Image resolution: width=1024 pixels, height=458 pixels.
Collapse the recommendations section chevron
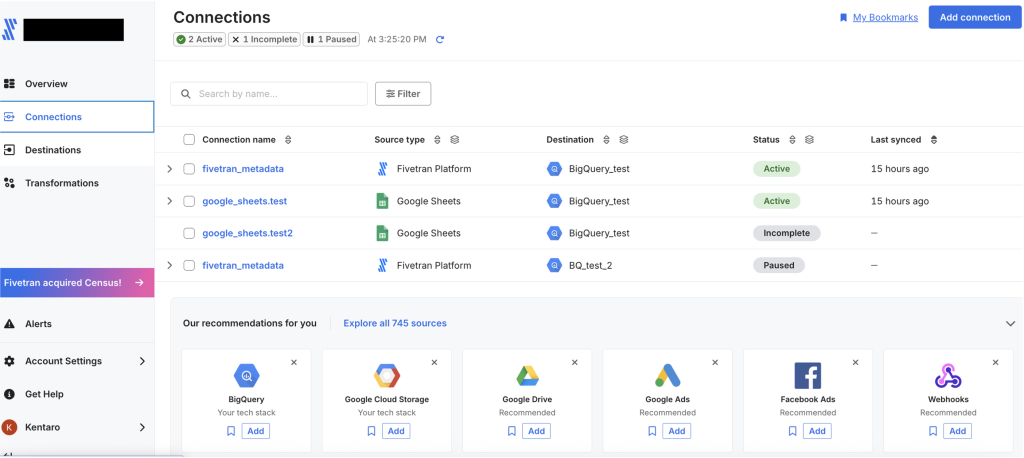click(x=1010, y=323)
